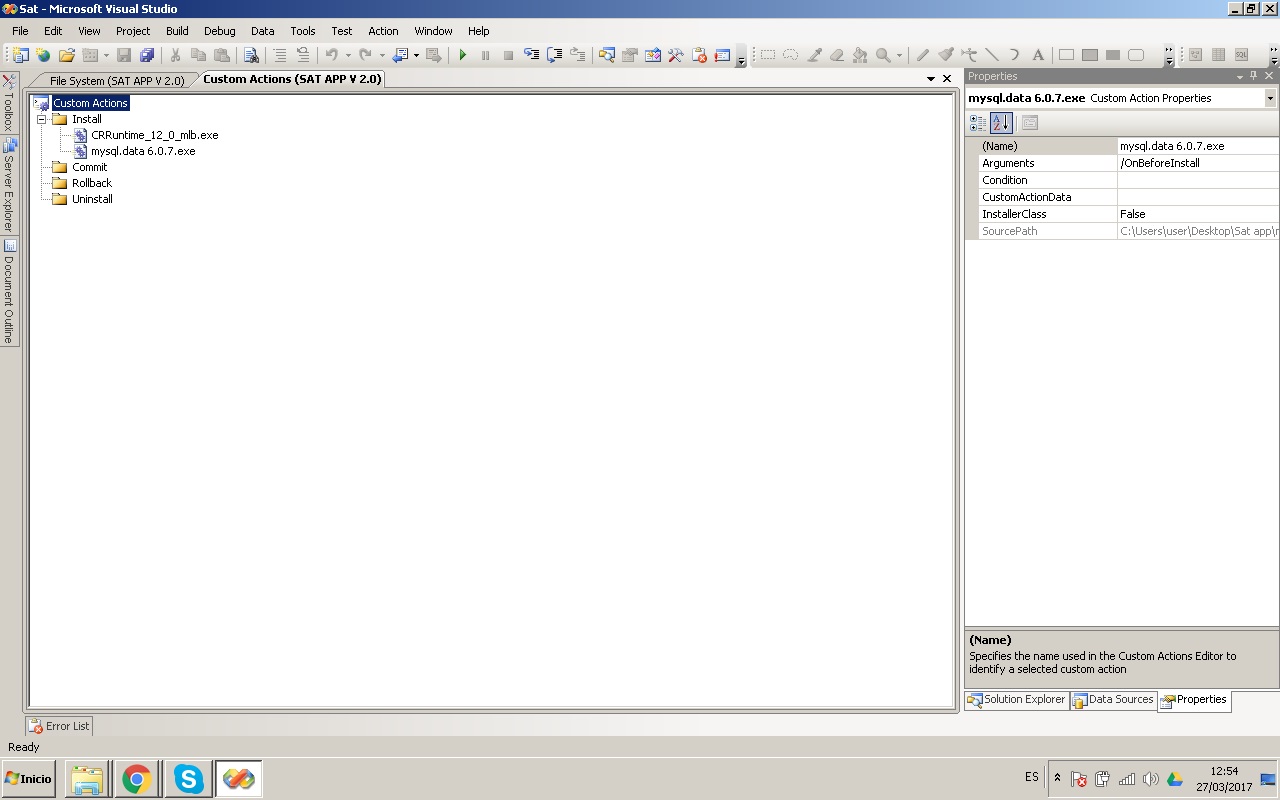
Task: Click the Save All toolbar icon
Action: pyautogui.click(x=147, y=55)
